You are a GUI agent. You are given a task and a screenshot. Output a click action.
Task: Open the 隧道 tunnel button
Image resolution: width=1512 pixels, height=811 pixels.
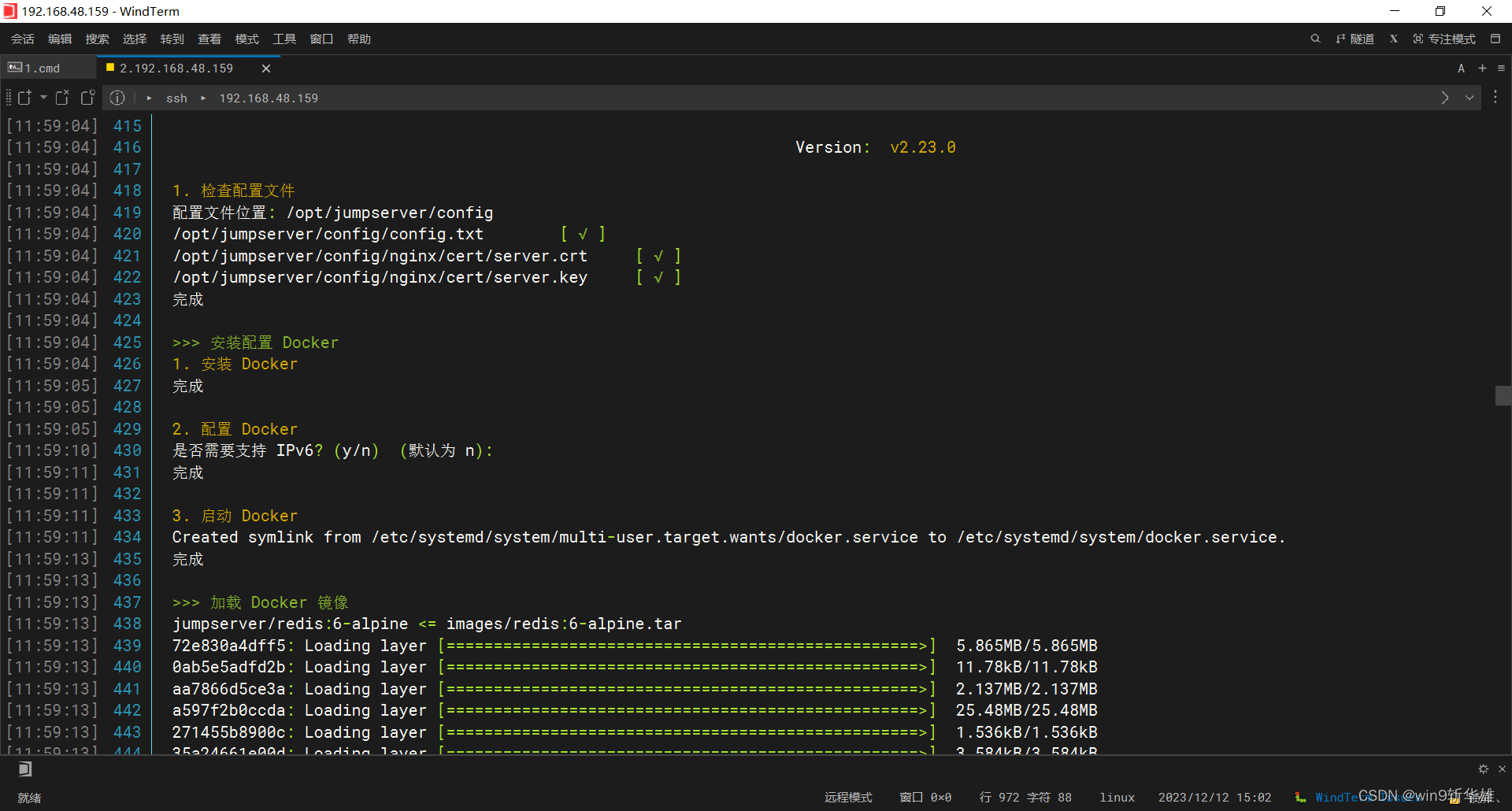point(1355,39)
